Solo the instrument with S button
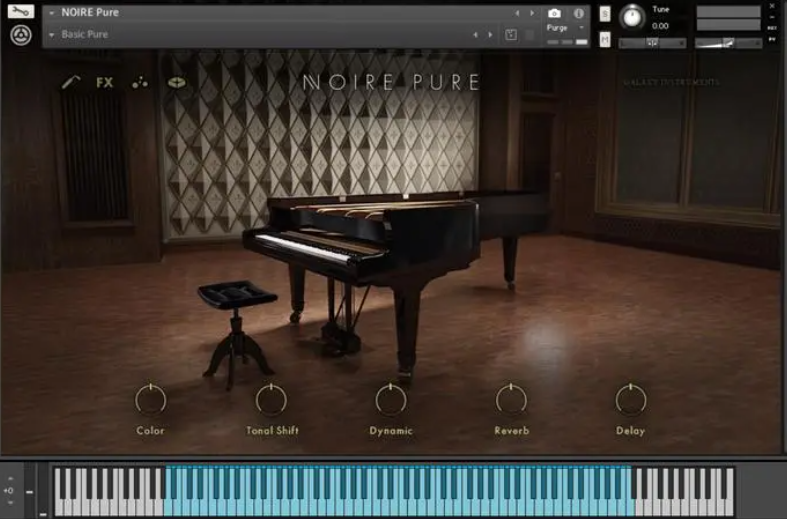Image resolution: width=787 pixels, height=519 pixels. (x=605, y=14)
